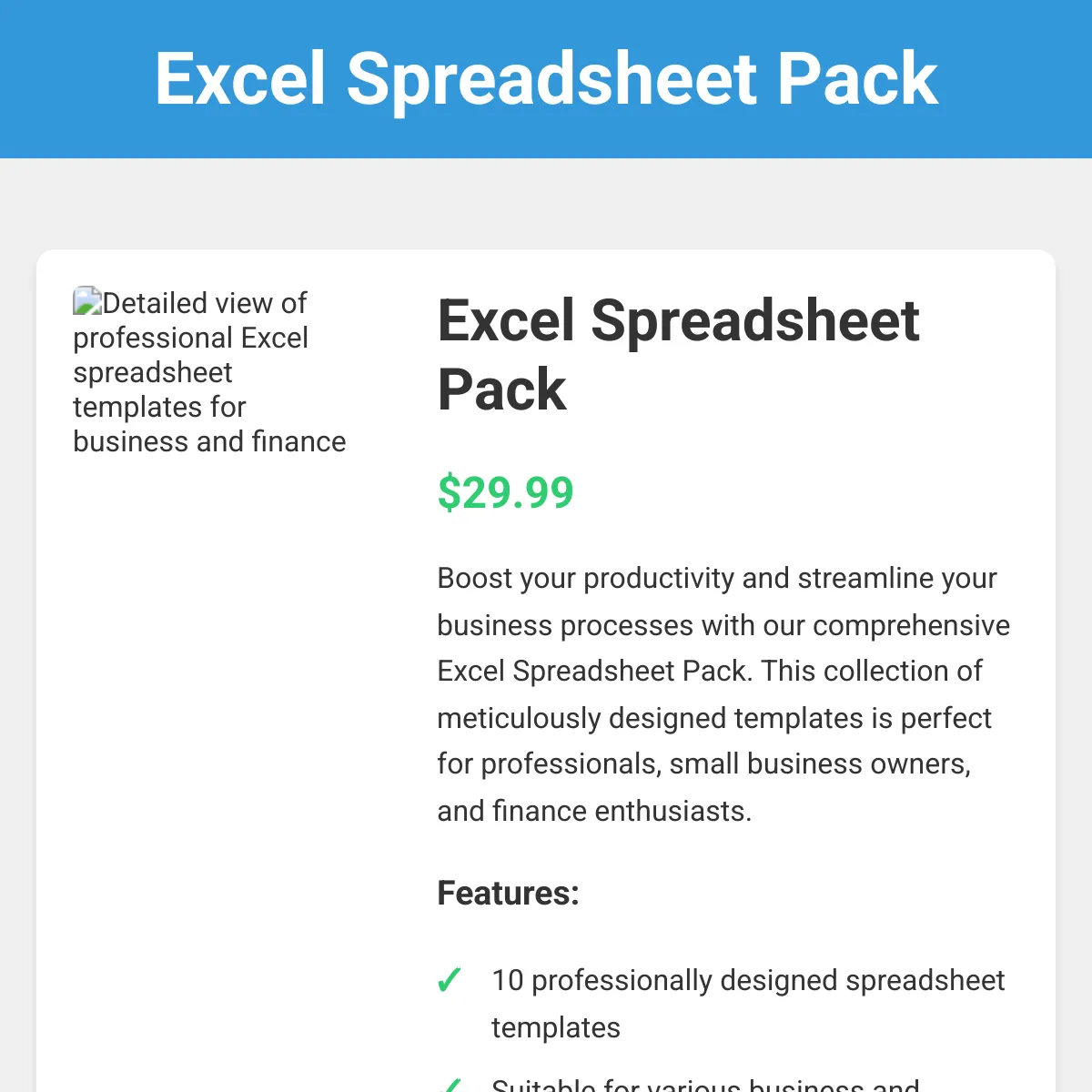This screenshot has height=1092, width=1092.
Task: Click the broken image icon
Action: [x=87, y=301]
